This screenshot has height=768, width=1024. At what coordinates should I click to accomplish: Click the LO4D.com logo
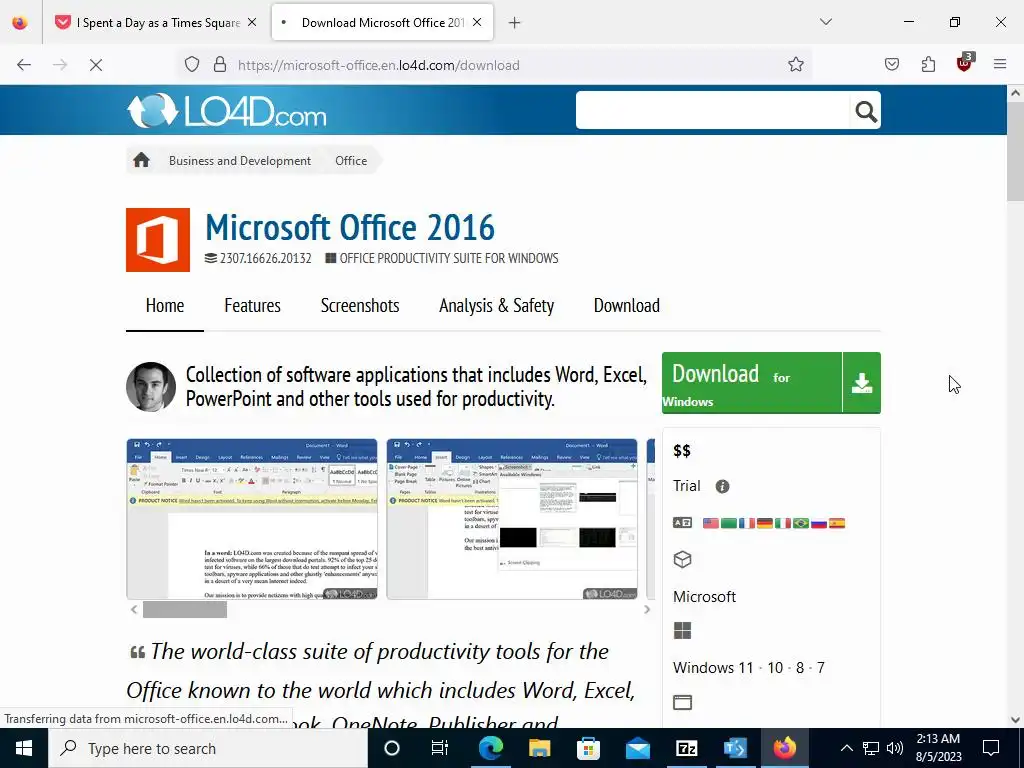(x=227, y=110)
